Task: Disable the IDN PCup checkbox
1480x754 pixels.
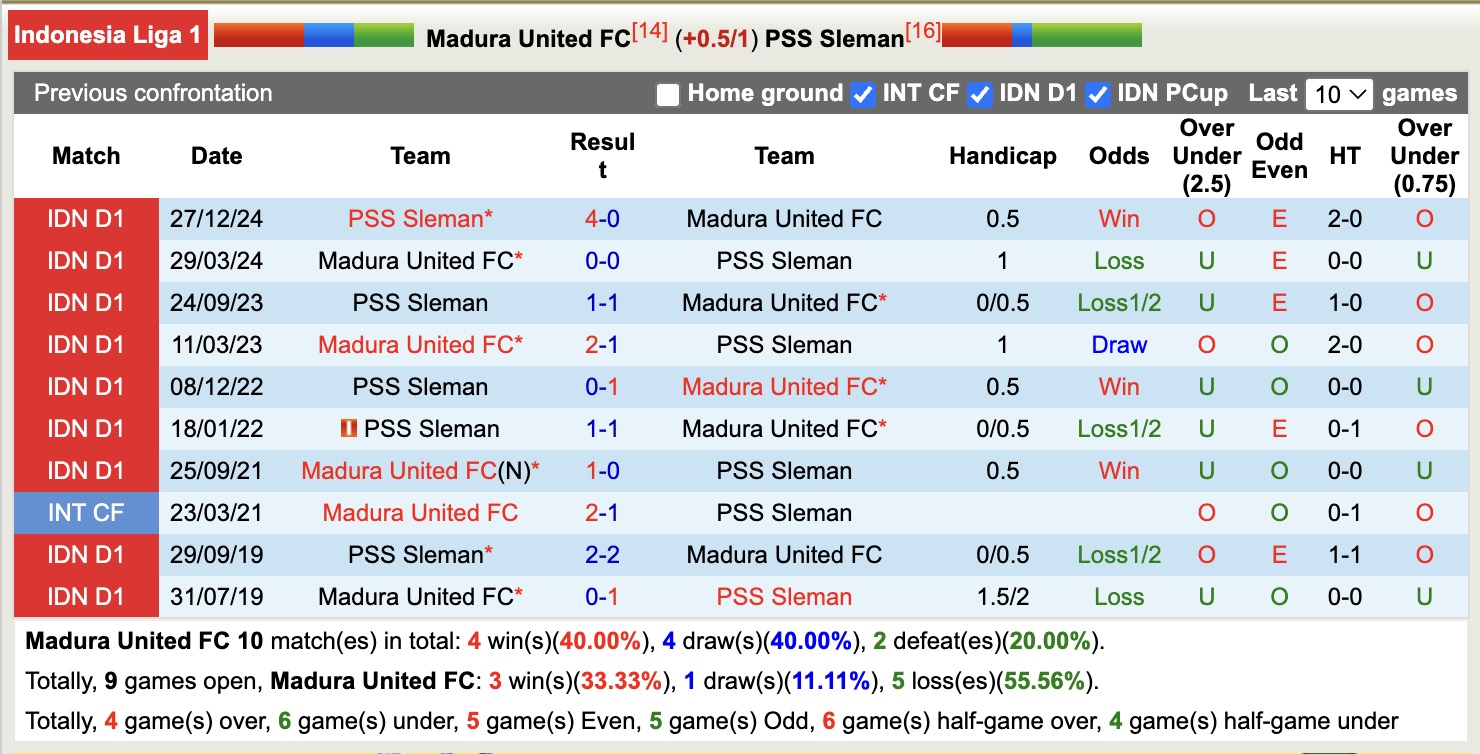Action: pos(1097,94)
